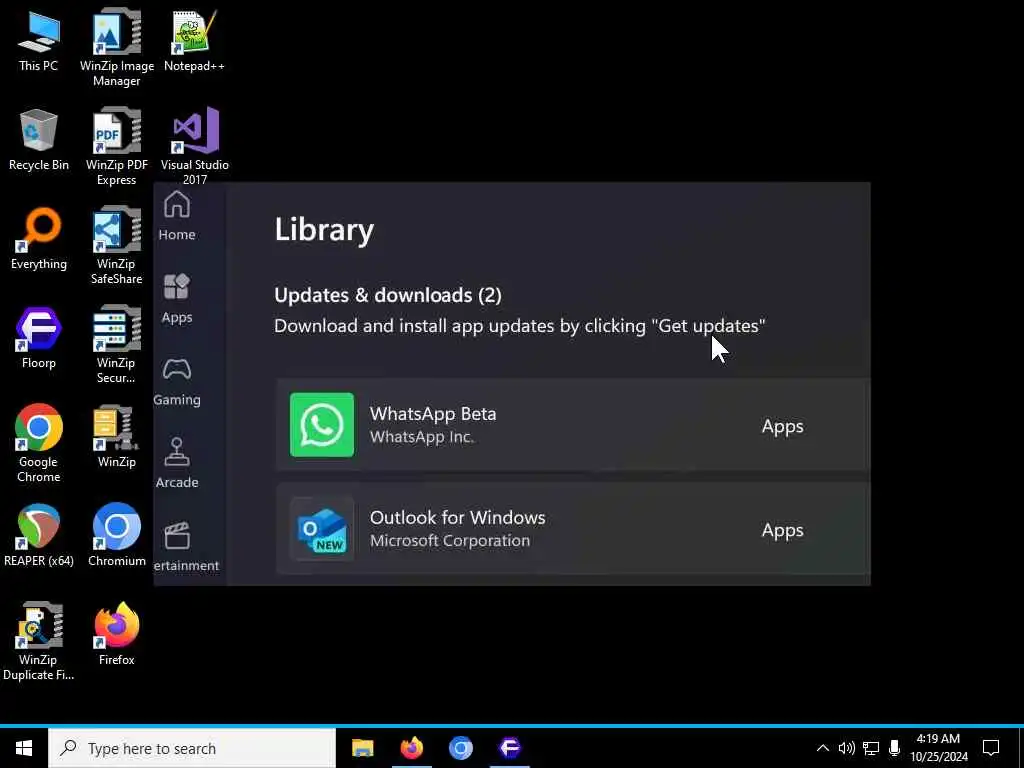
Task: Select REAPER (x64) desktop shortcut
Action: point(39,536)
